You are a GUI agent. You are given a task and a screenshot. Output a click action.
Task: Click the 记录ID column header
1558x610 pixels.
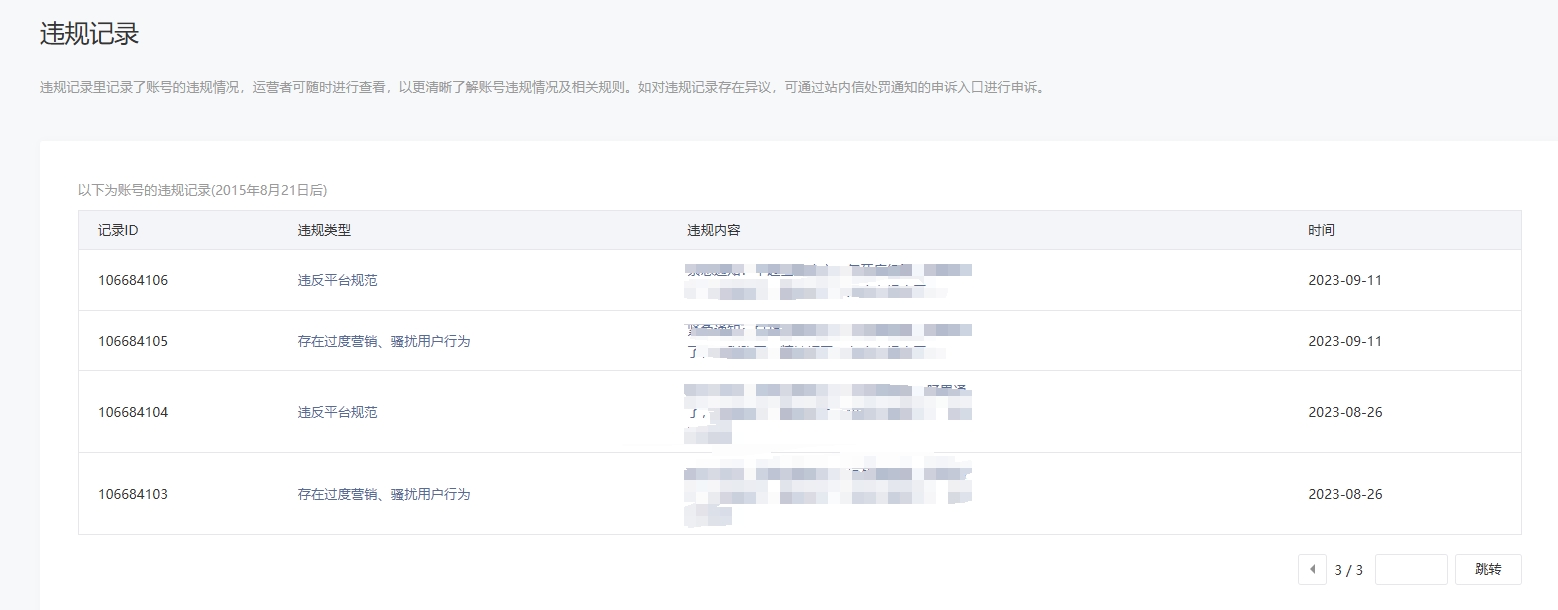click(118, 230)
